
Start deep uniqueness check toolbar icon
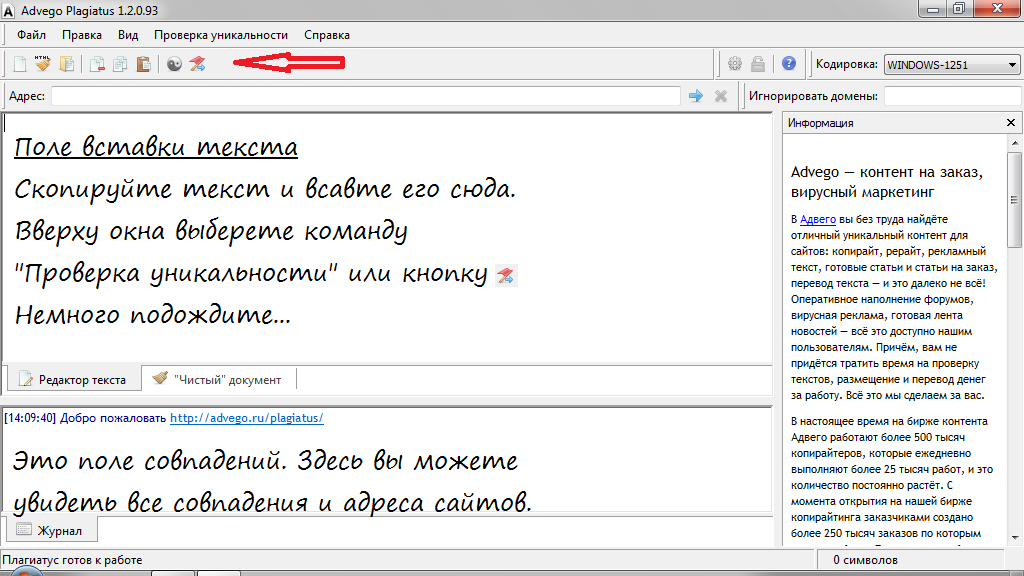pos(197,63)
